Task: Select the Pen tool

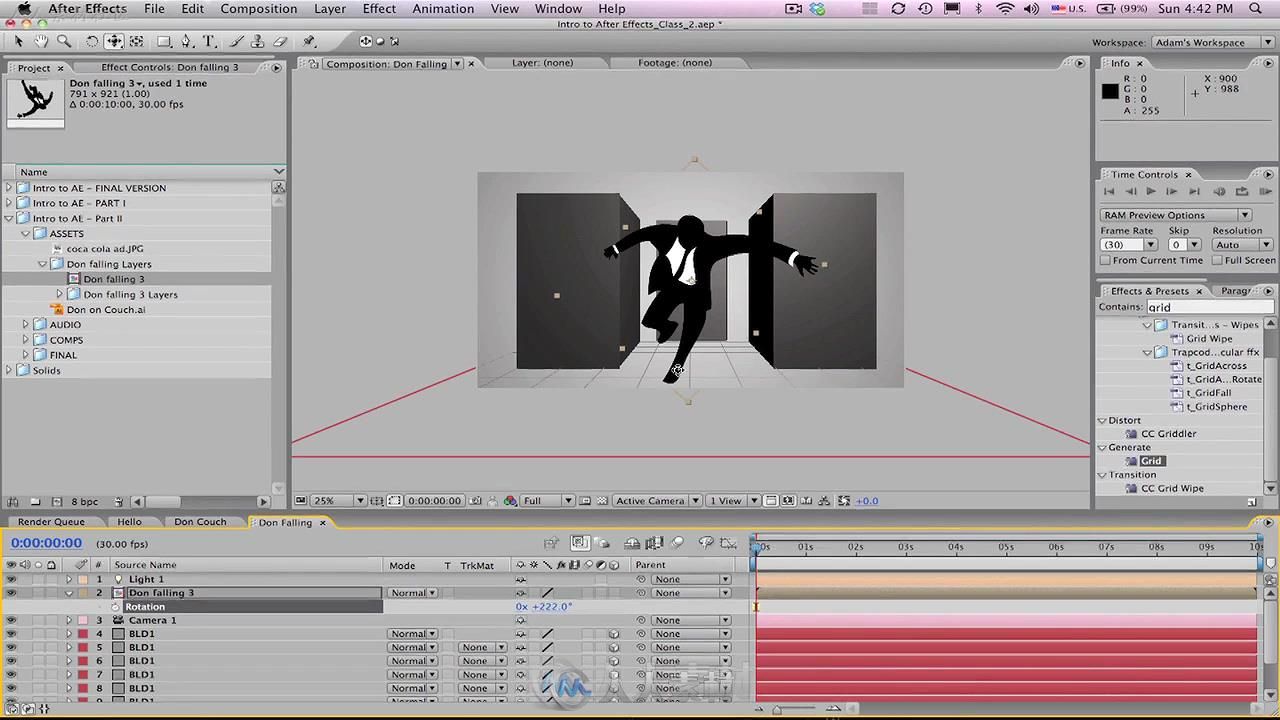Action: pos(187,41)
